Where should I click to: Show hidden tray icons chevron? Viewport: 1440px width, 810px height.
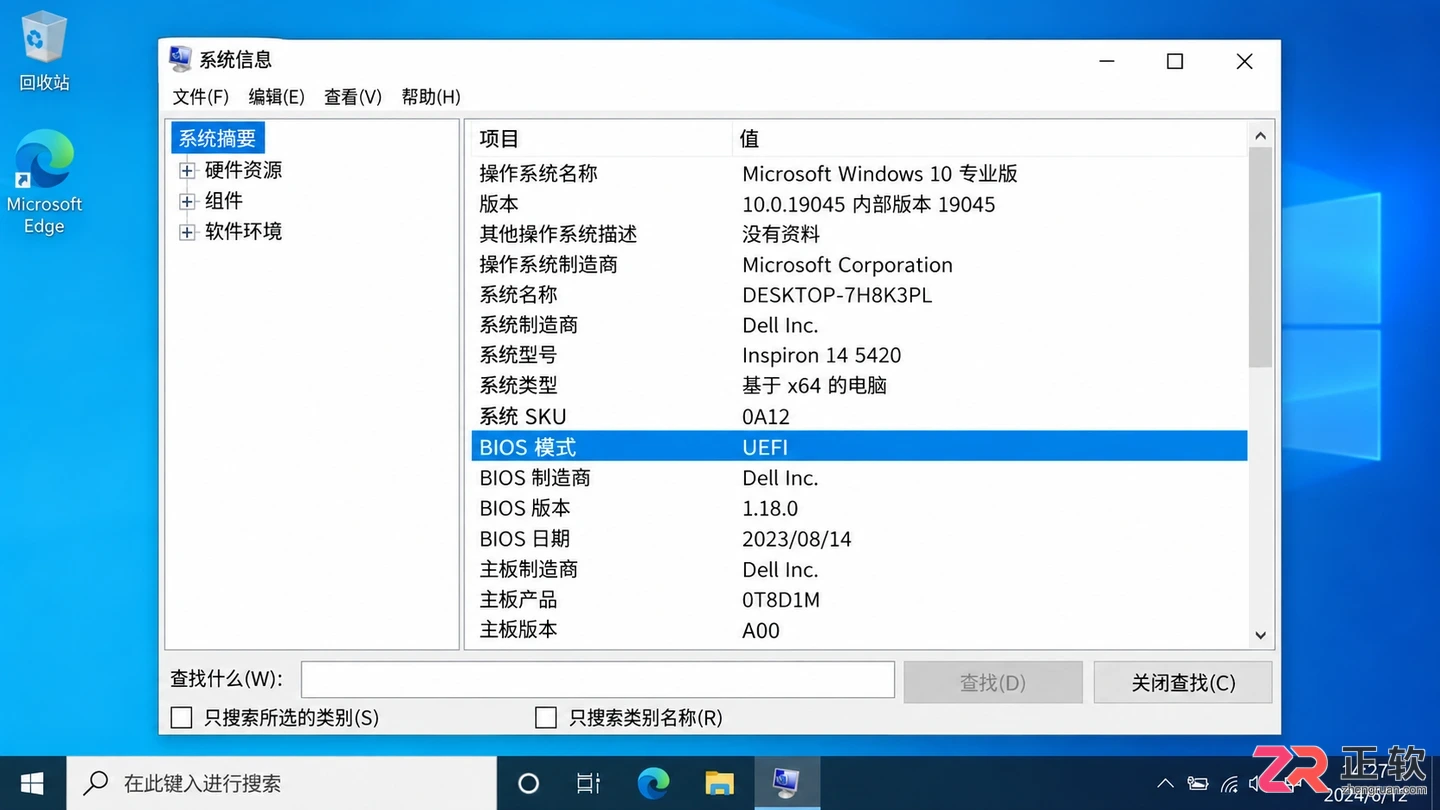tap(1165, 784)
